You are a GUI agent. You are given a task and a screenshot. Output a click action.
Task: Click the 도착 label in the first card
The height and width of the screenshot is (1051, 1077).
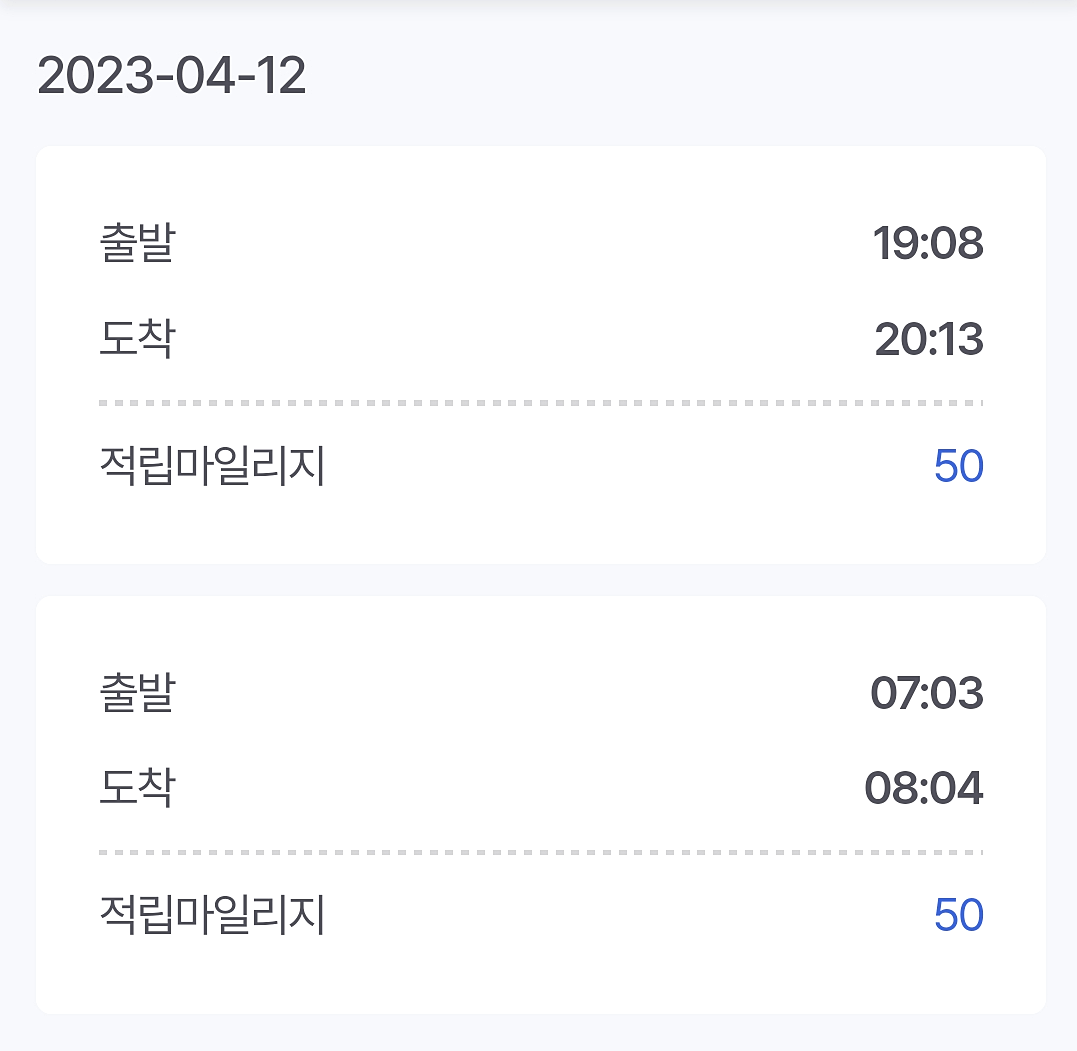(x=135, y=338)
